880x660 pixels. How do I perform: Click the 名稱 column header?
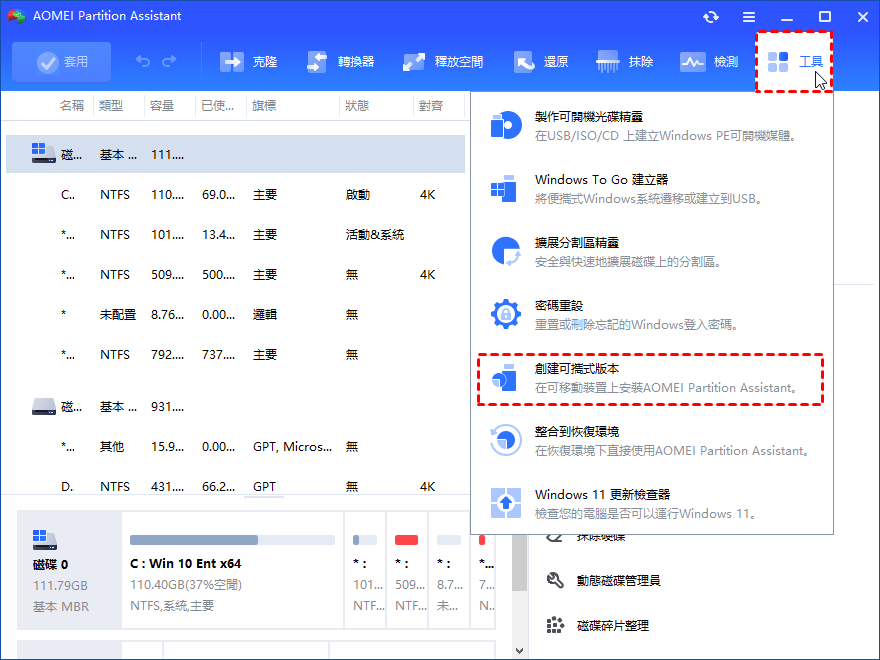click(x=72, y=106)
